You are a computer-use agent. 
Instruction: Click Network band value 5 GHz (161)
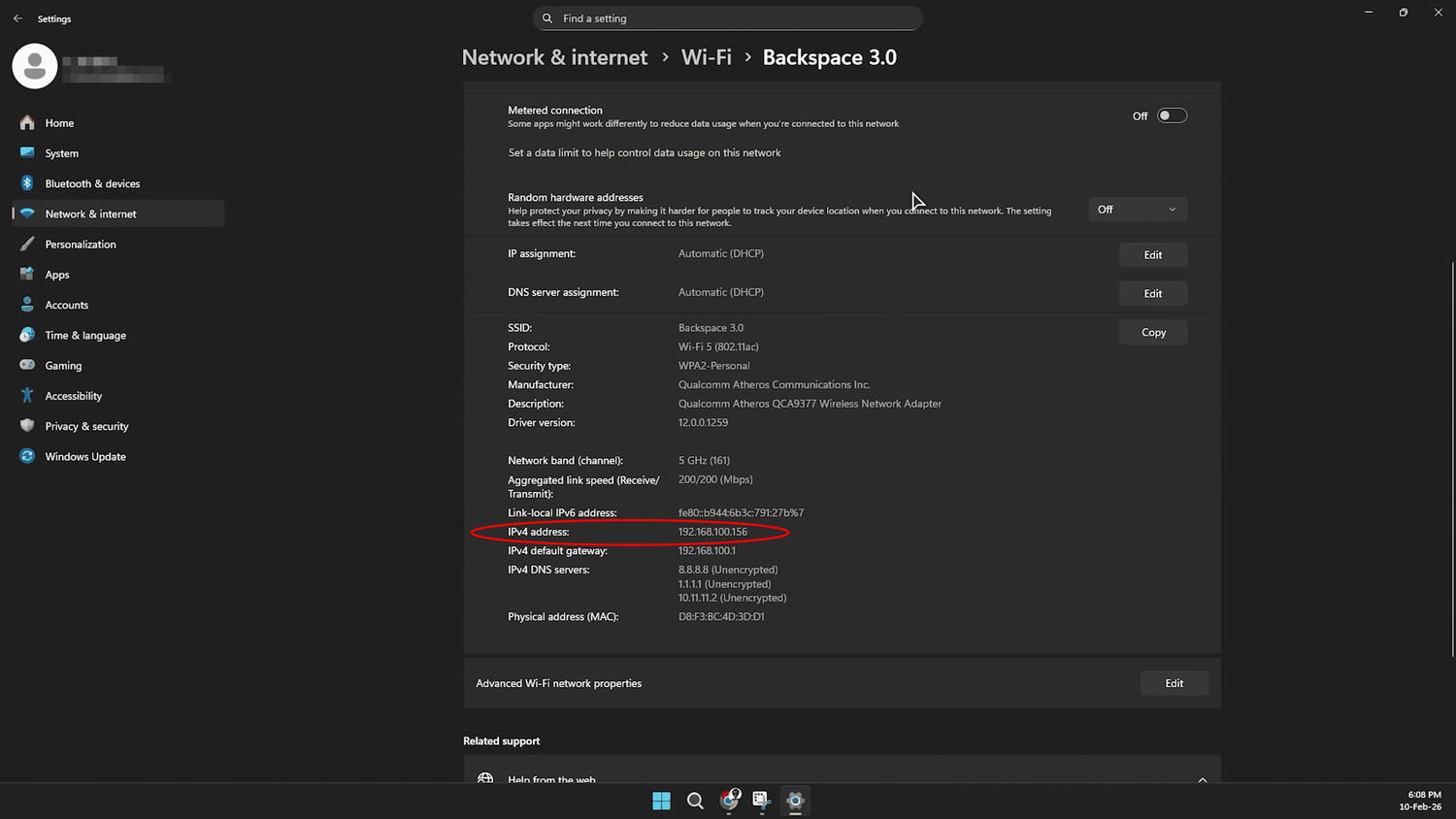[704, 461]
